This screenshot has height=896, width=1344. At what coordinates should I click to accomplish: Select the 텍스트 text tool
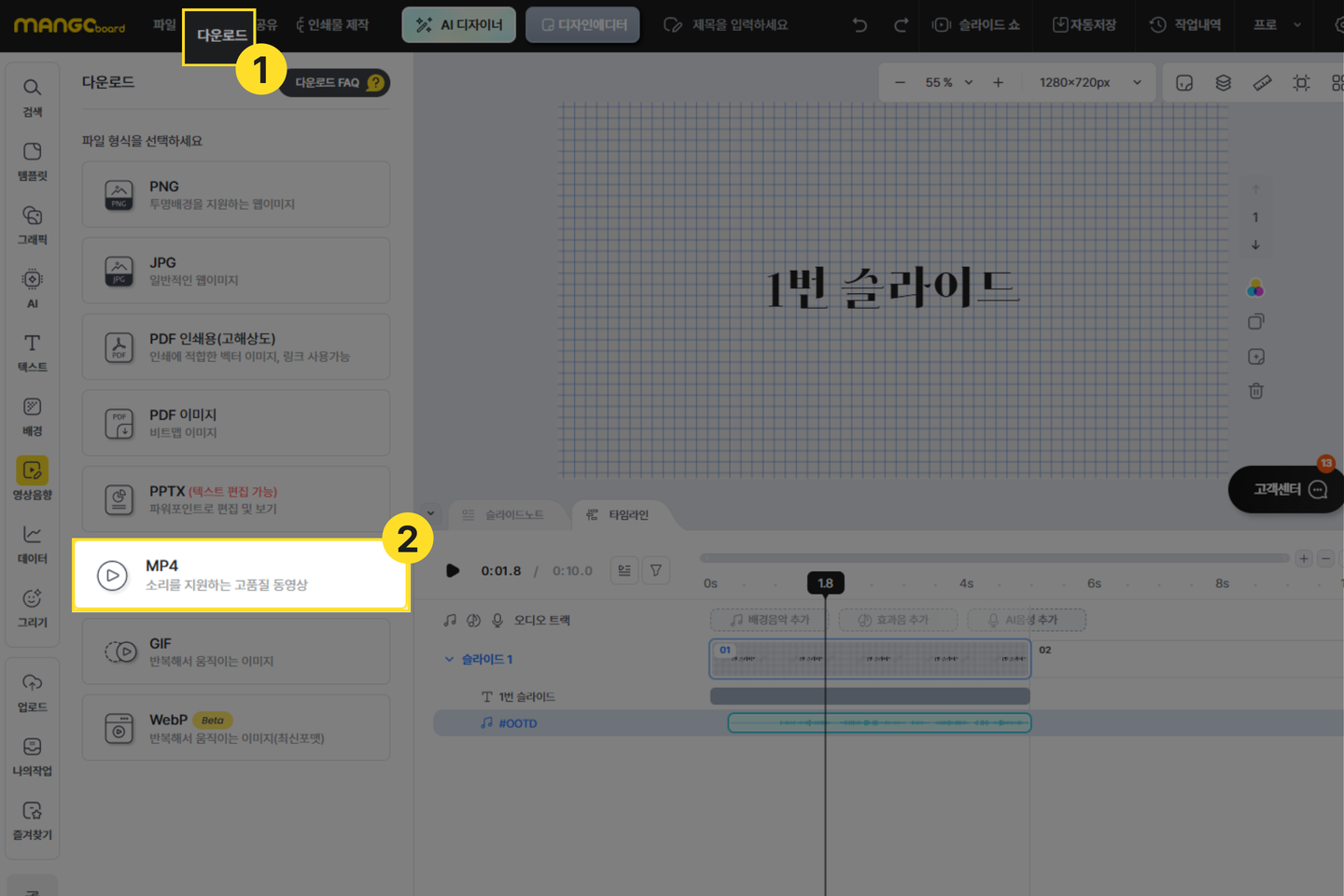point(32,352)
